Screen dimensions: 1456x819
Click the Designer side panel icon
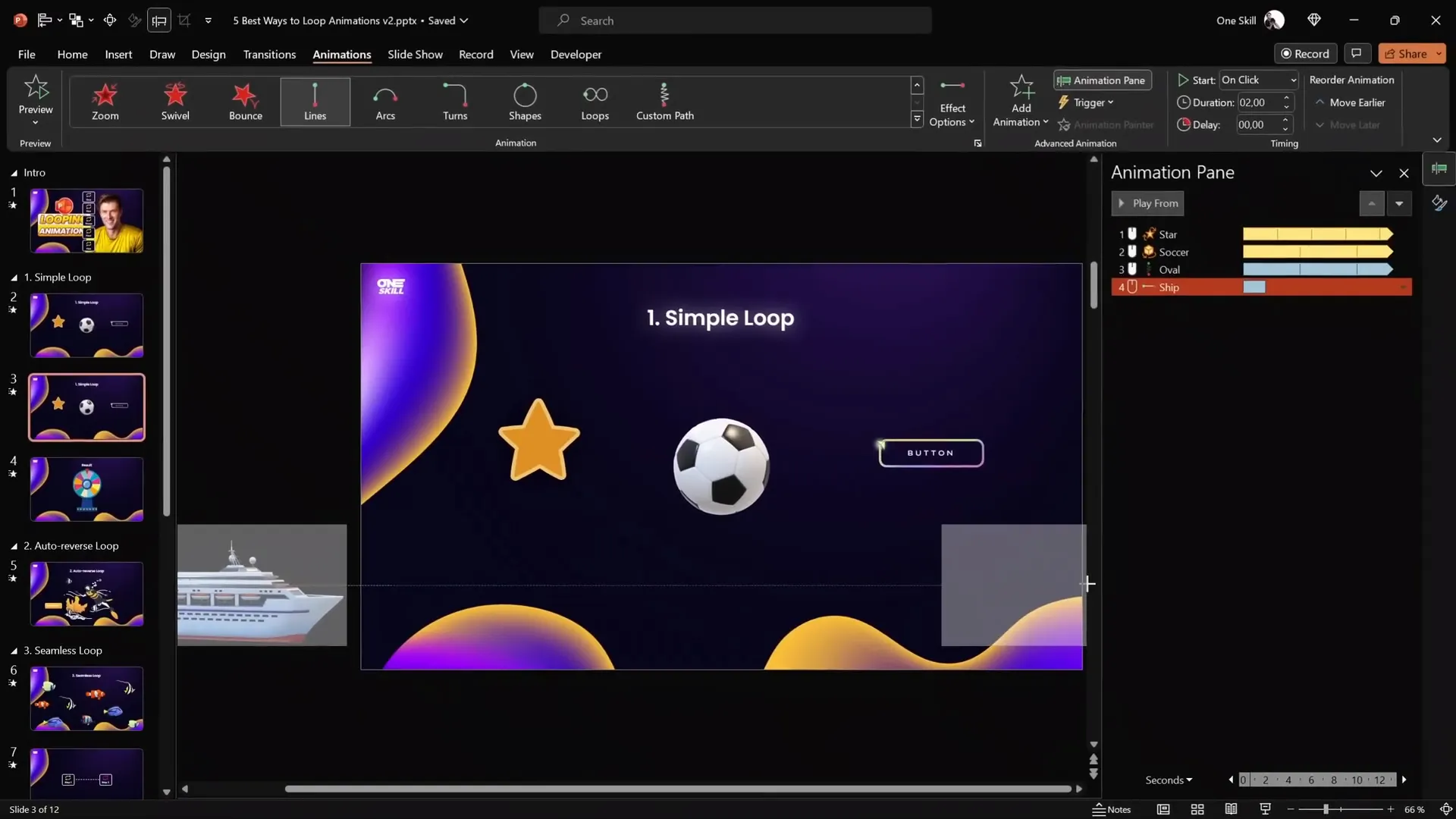click(x=1439, y=203)
